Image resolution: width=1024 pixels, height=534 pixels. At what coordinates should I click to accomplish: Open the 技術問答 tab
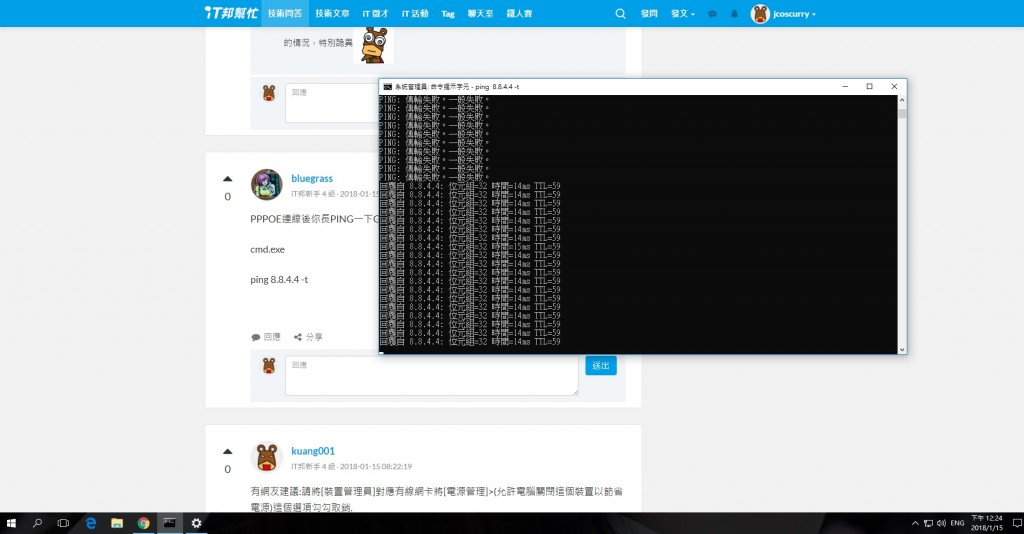285,13
